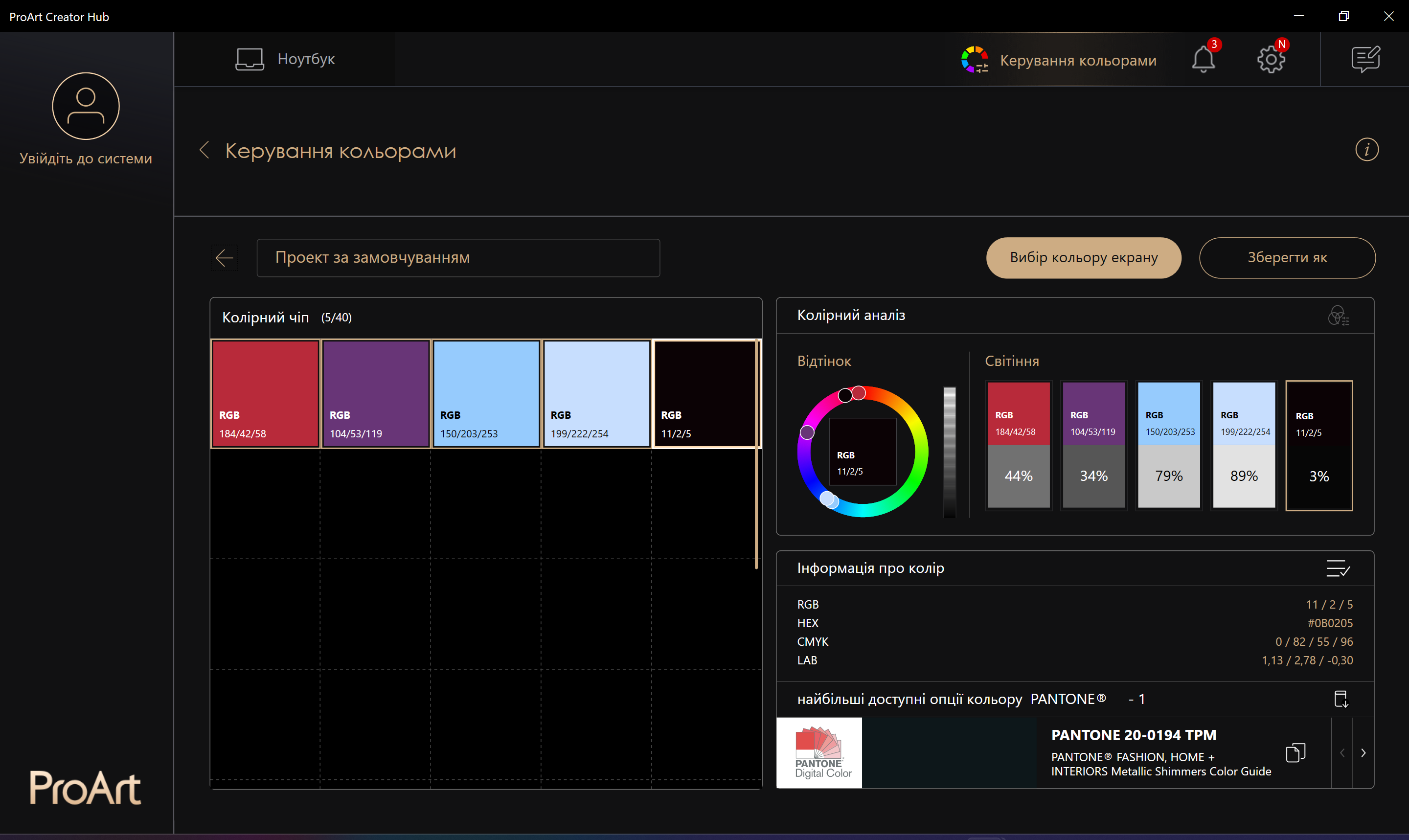
Task: Click the Вибір кольору екрану button
Action: click(1083, 257)
